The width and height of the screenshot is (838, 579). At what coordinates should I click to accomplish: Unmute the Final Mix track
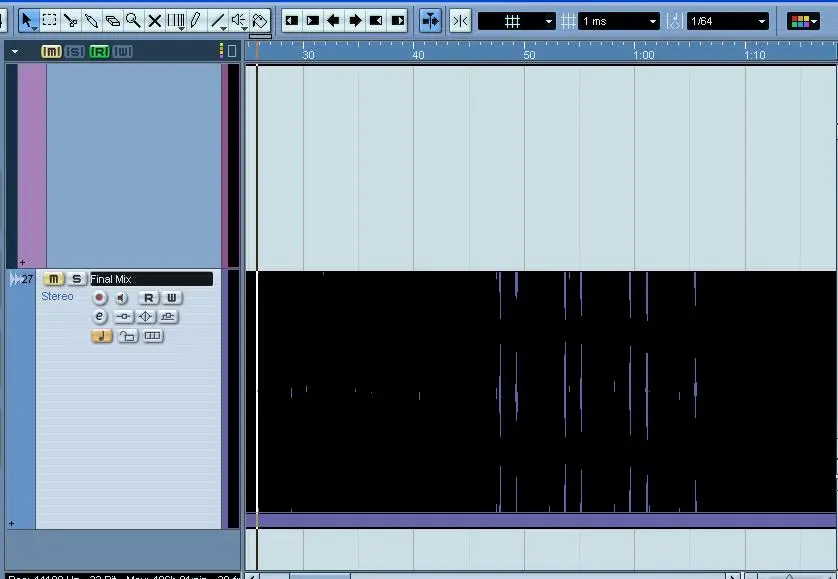pos(53,279)
